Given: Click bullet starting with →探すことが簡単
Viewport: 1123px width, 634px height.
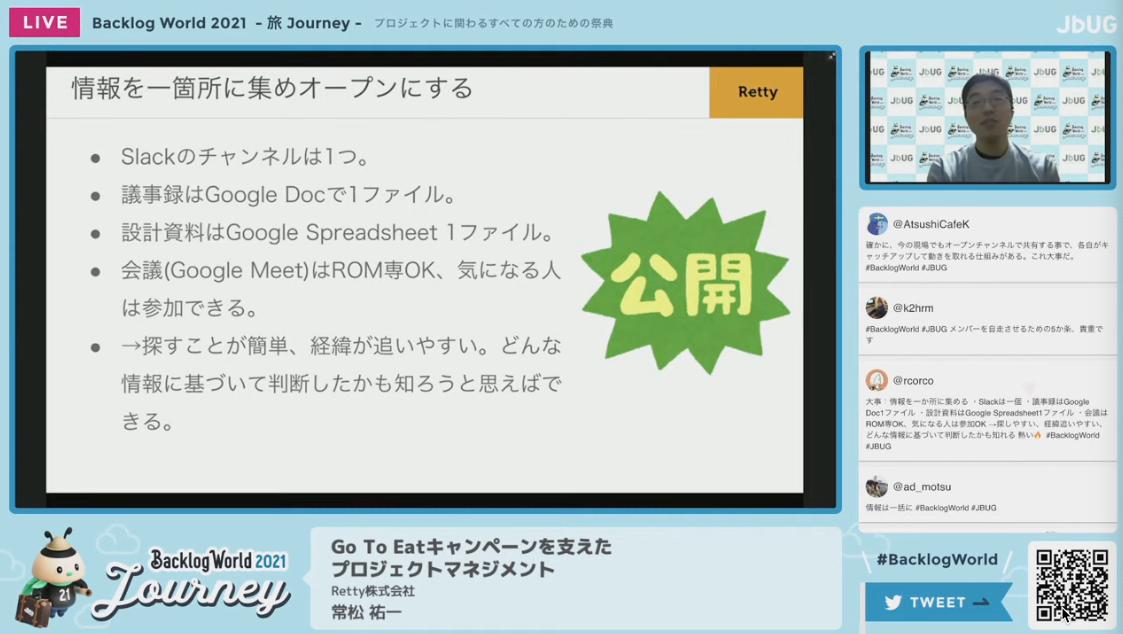Looking at the screenshot, I should [x=341, y=383].
